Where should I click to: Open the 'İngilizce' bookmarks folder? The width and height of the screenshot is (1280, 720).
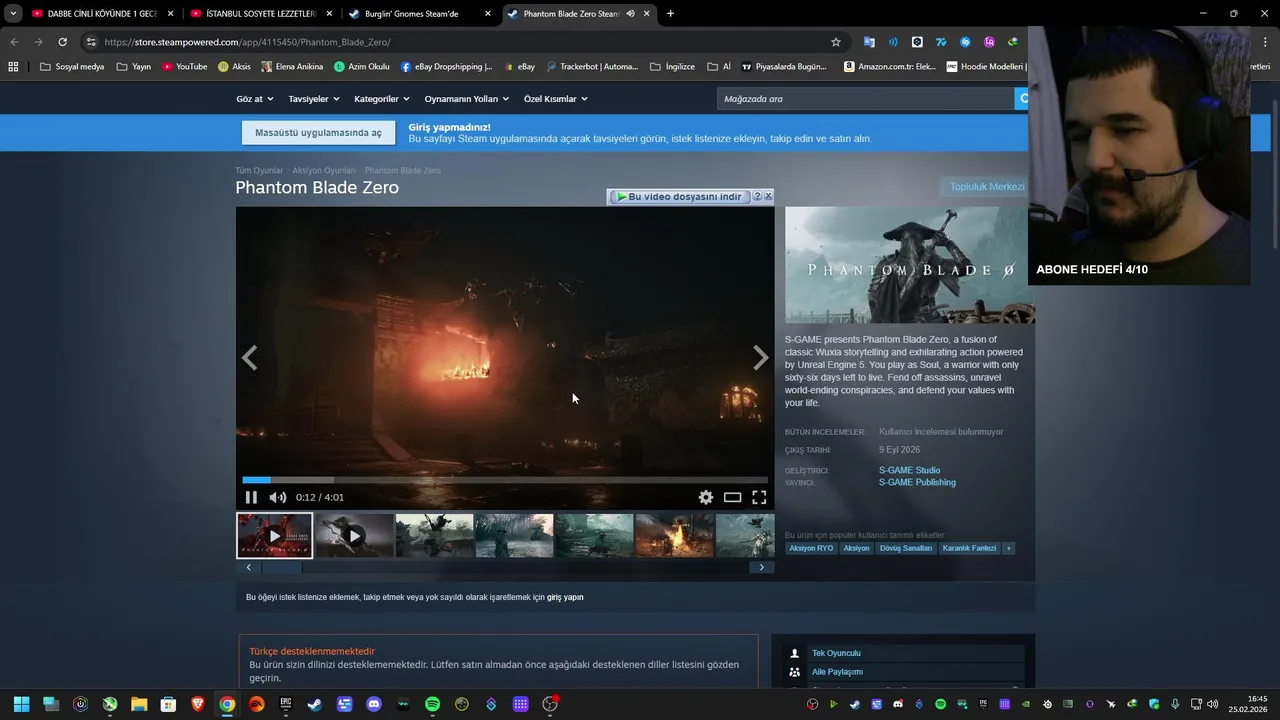[672, 67]
